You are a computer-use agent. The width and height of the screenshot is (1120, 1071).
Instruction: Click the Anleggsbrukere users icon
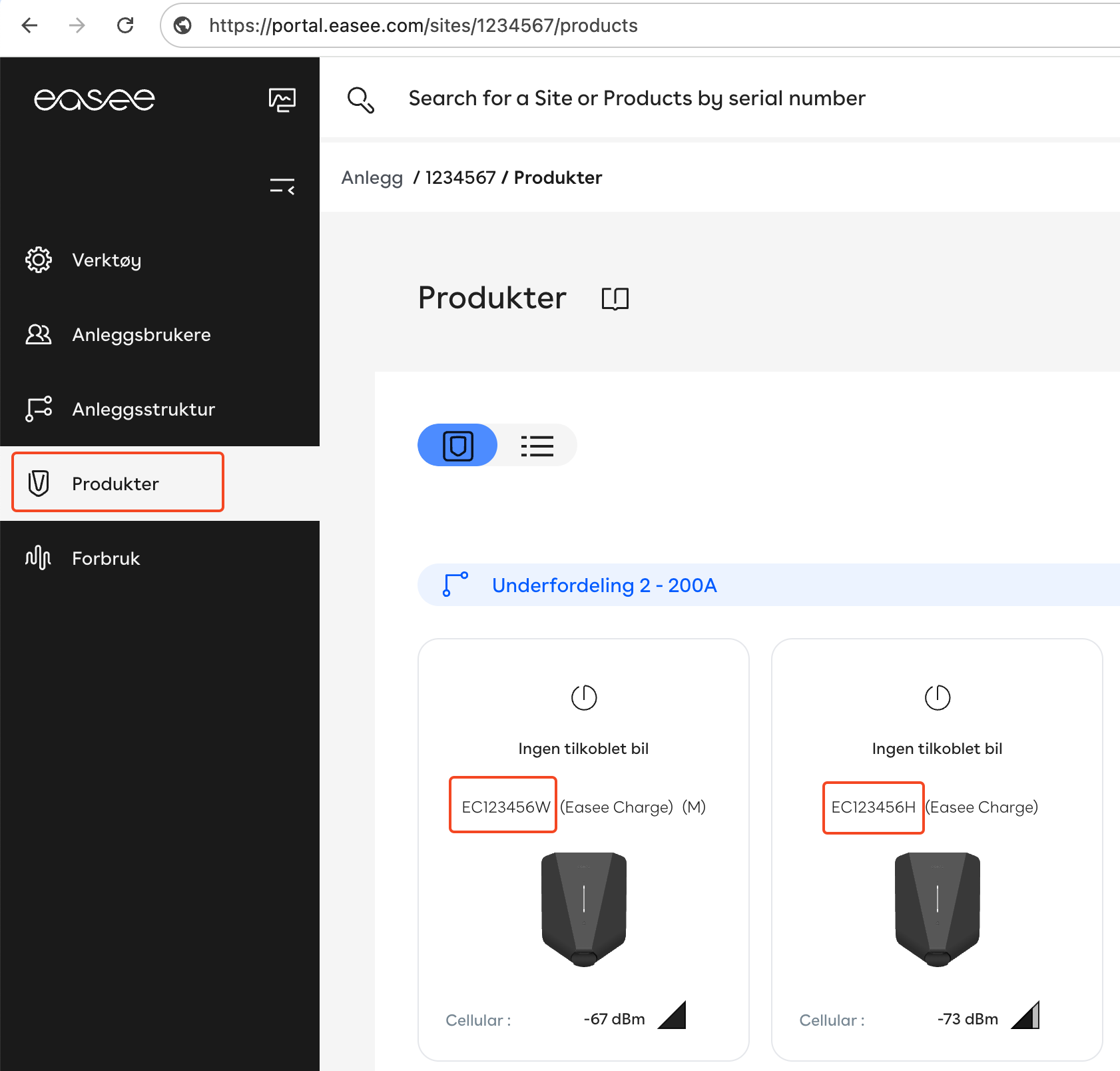click(39, 334)
